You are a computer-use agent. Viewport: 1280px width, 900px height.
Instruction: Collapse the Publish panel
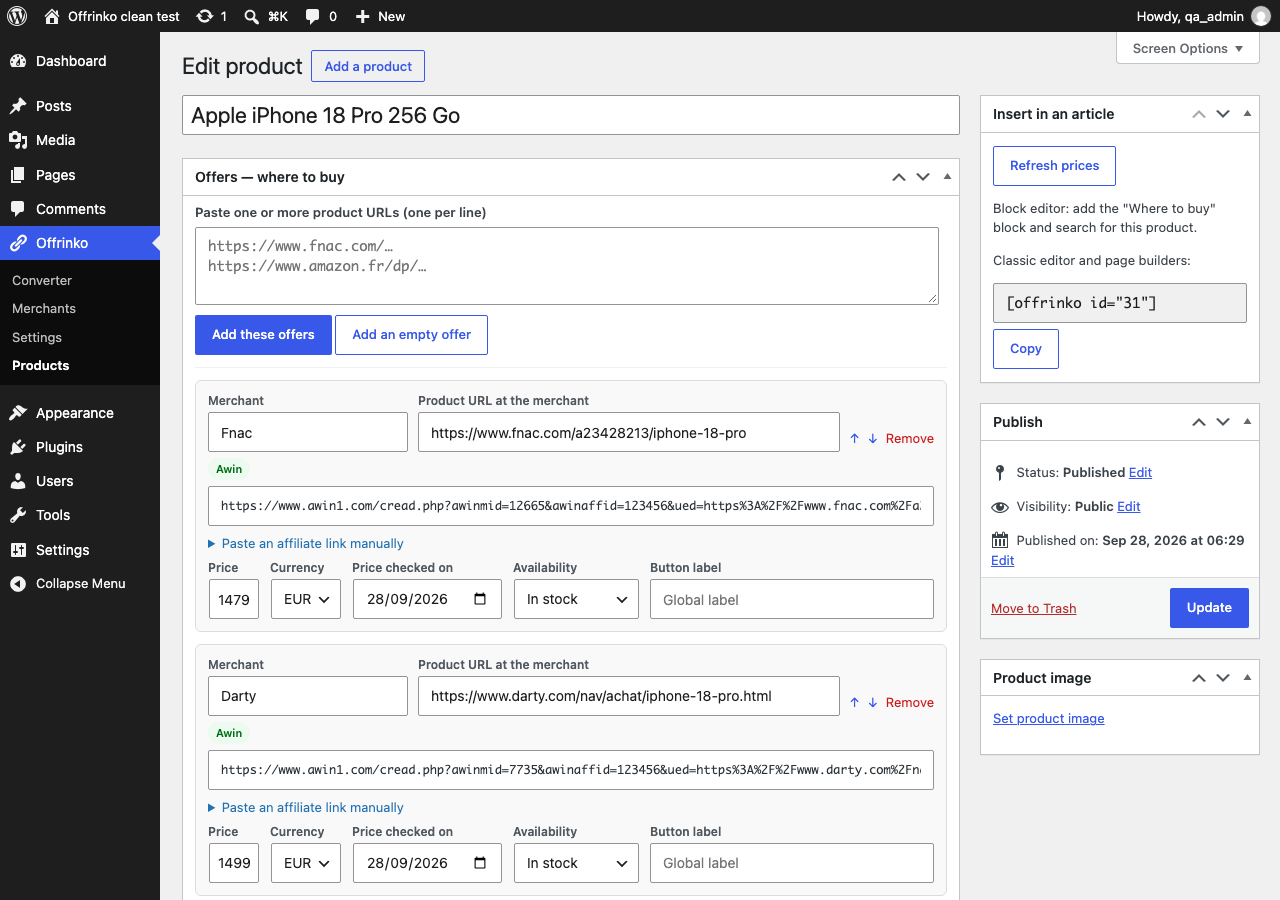pos(1247,422)
